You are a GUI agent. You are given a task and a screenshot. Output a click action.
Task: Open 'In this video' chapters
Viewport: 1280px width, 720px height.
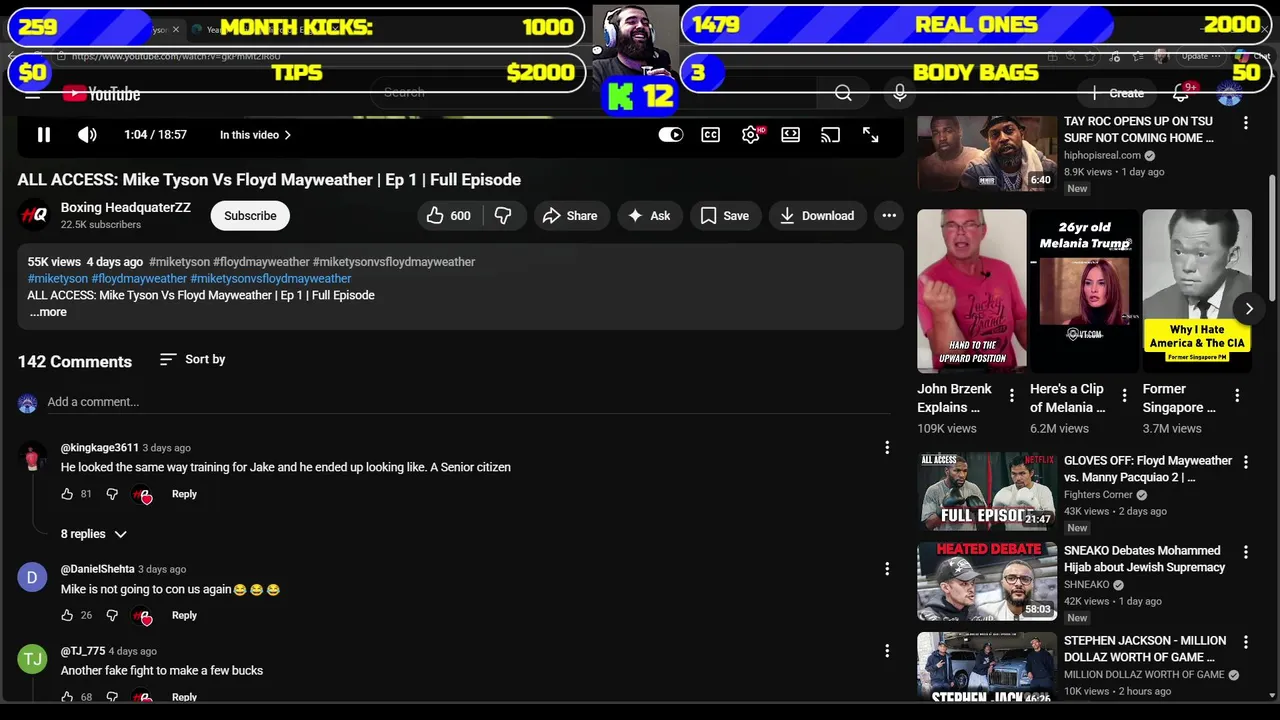coord(256,135)
